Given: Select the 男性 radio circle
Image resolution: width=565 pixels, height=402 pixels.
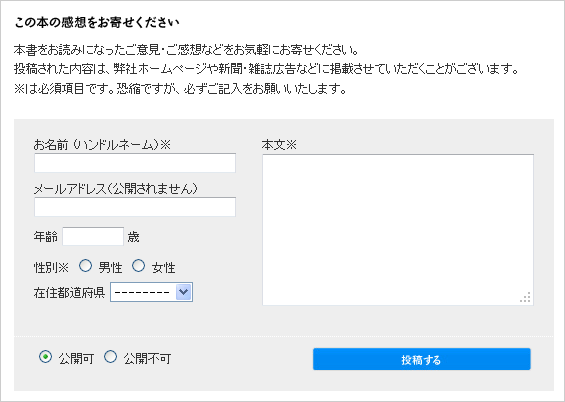Looking at the screenshot, I should (85, 266).
